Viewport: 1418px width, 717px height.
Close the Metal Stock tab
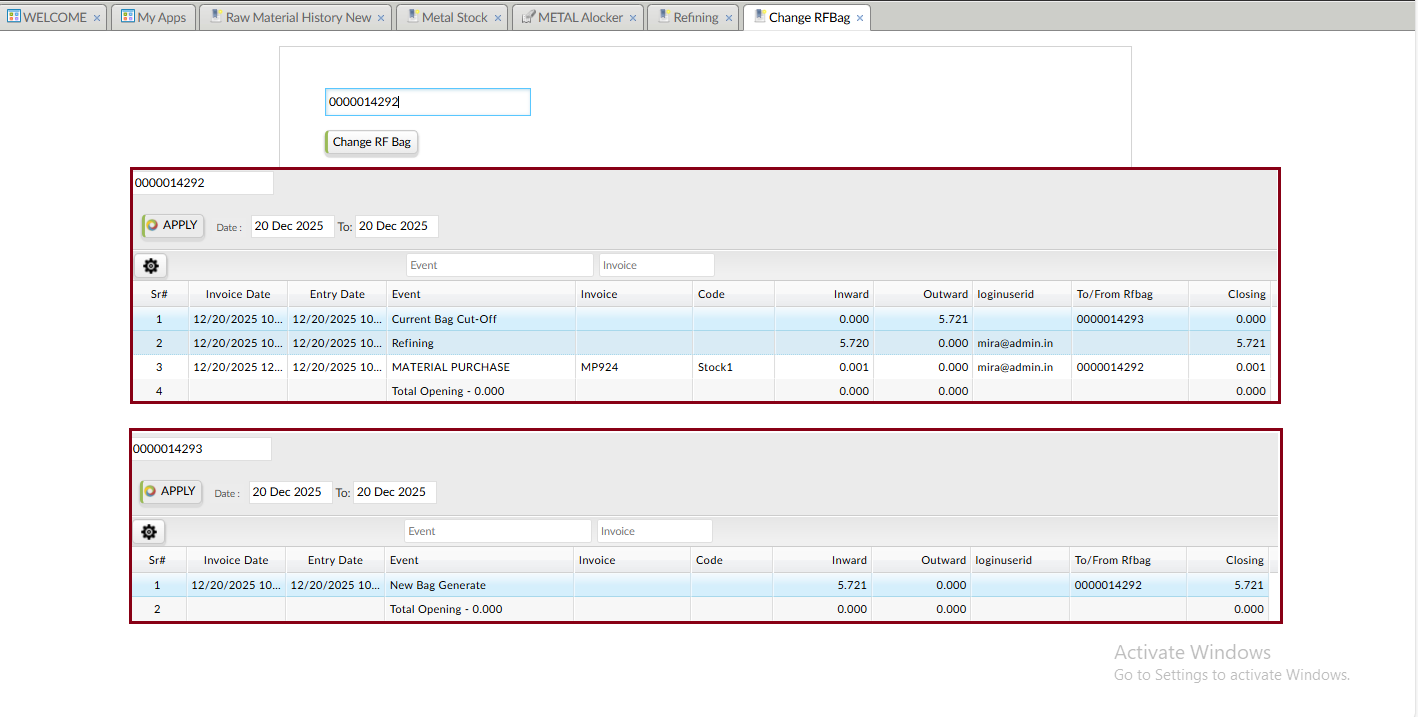click(498, 18)
